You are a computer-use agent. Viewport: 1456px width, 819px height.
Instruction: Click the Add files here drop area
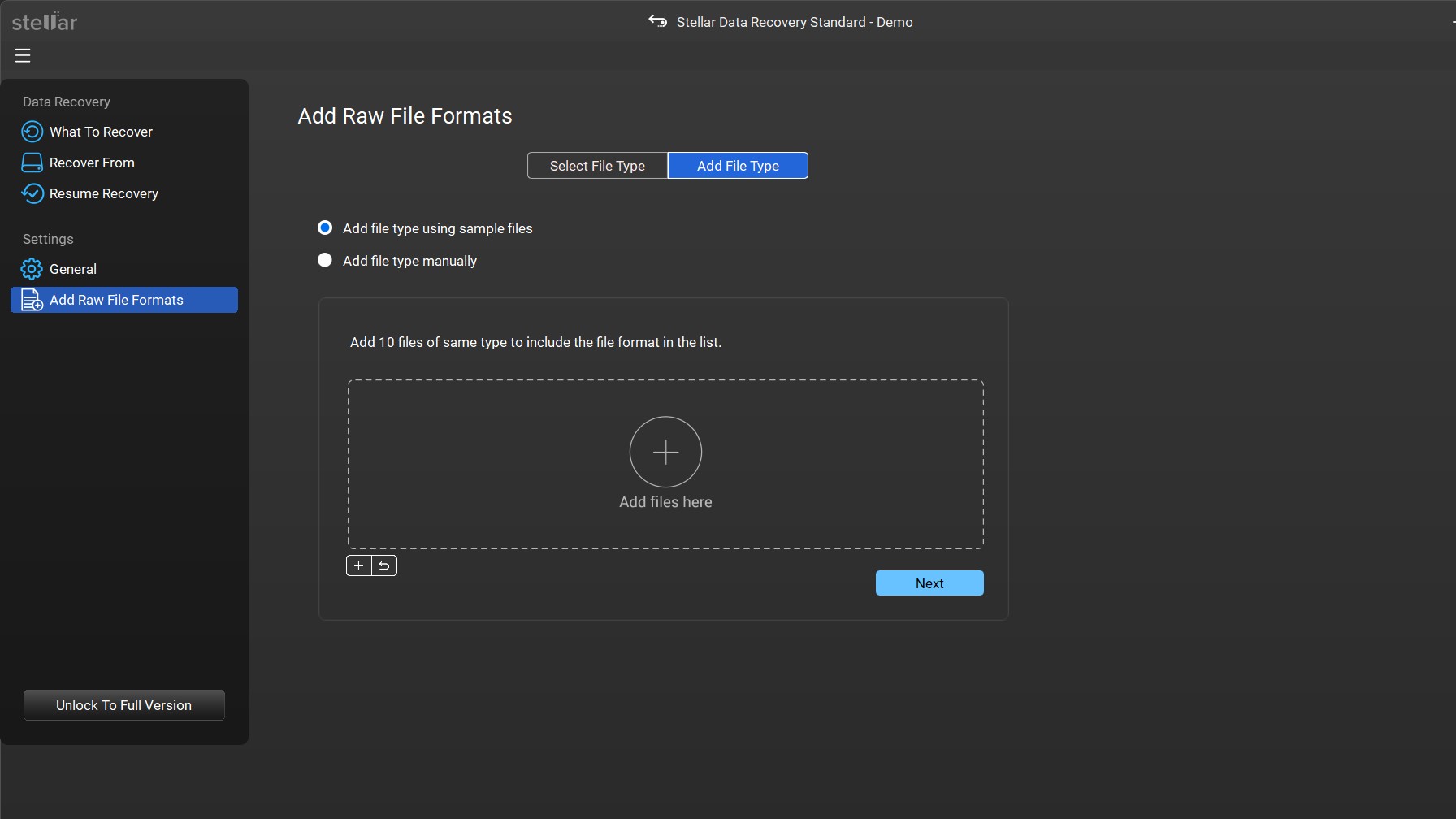(665, 501)
